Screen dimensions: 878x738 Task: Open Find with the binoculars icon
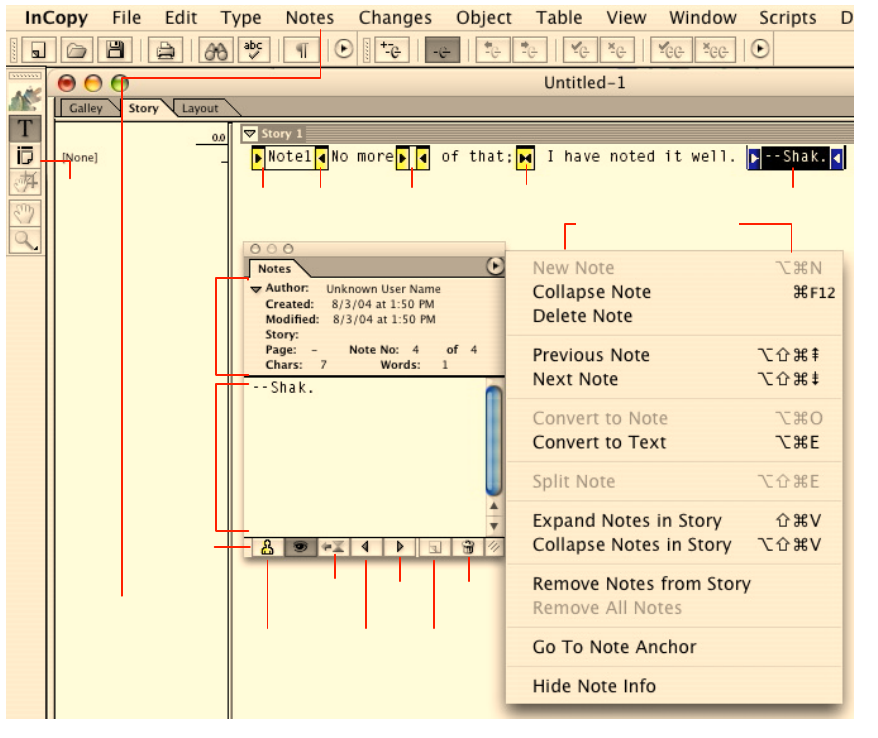[x=216, y=50]
